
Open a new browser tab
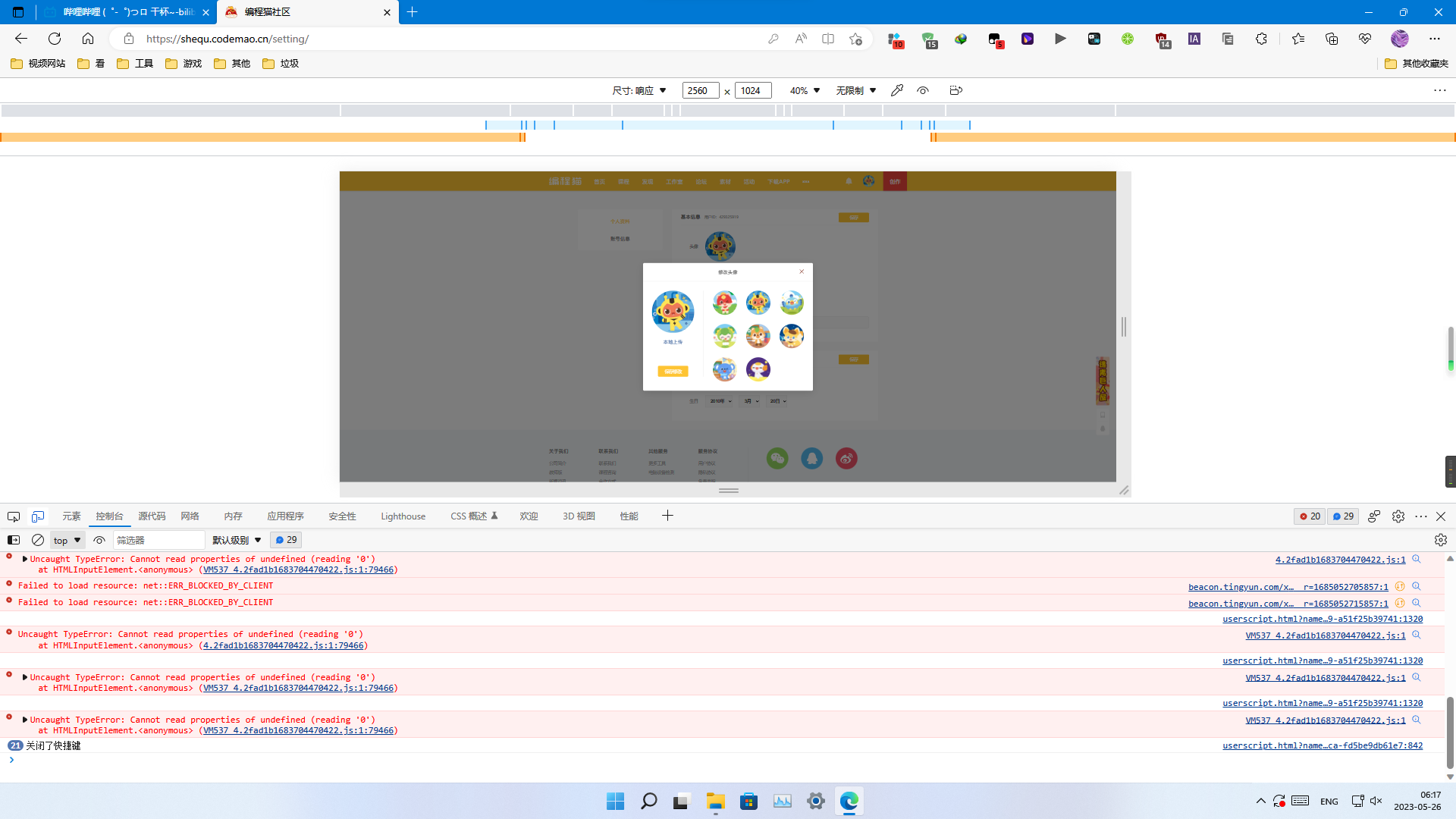tap(413, 12)
